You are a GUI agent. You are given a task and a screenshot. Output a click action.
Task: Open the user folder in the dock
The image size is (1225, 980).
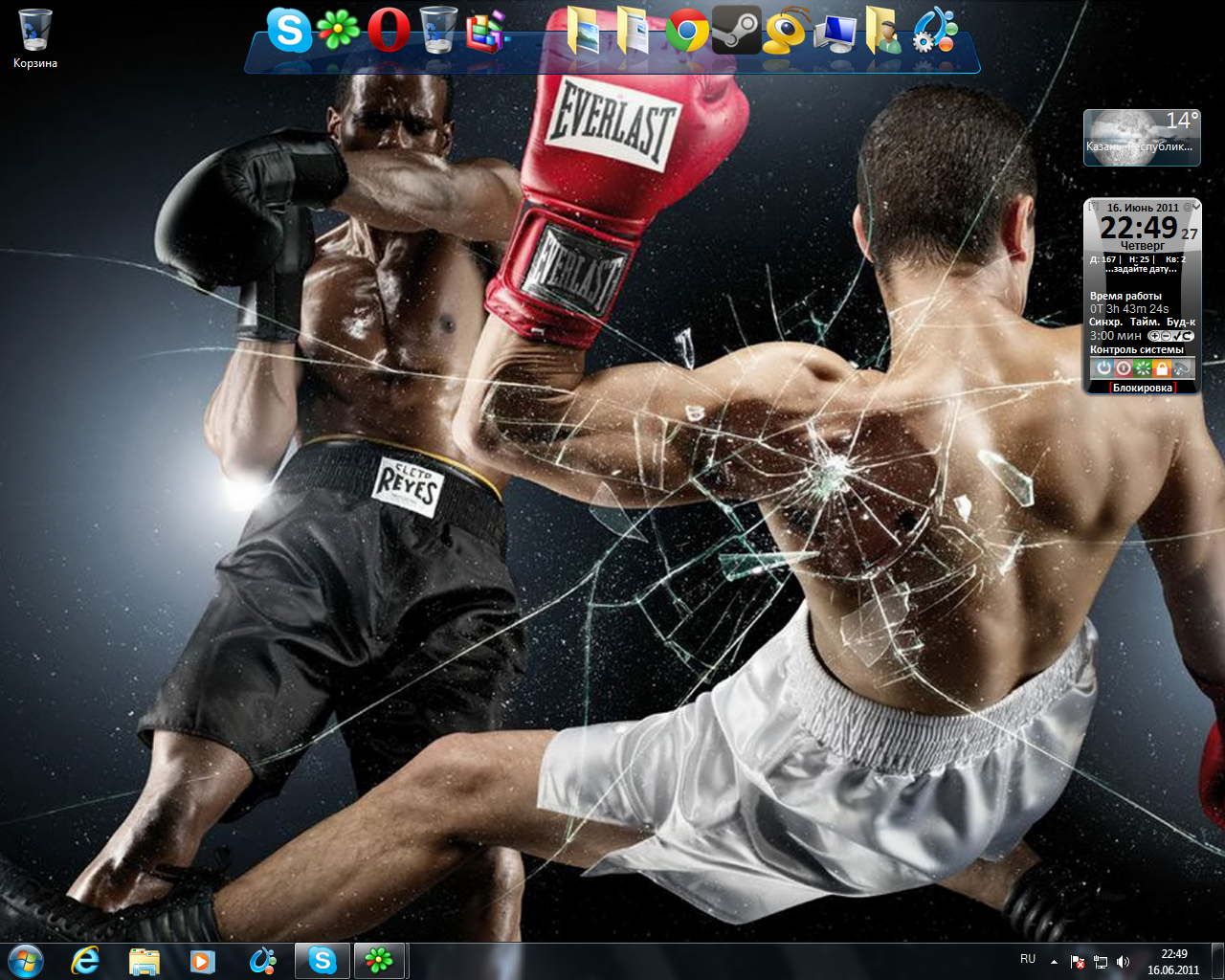tap(884, 30)
